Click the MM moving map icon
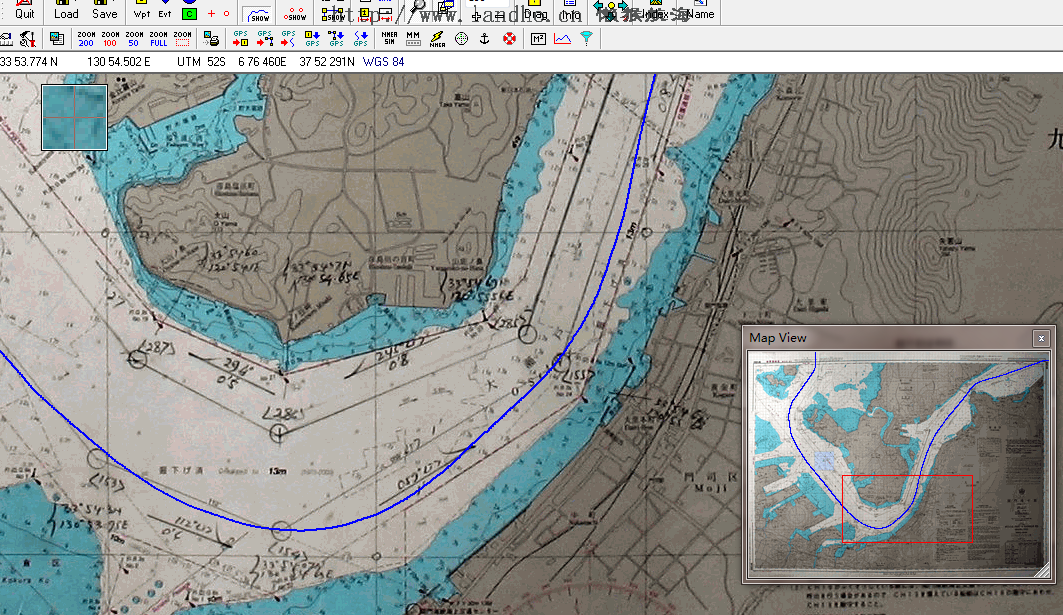Image resolution: width=1063 pixels, height=615 pixels. pyautogui.click(x=413, y=39)
